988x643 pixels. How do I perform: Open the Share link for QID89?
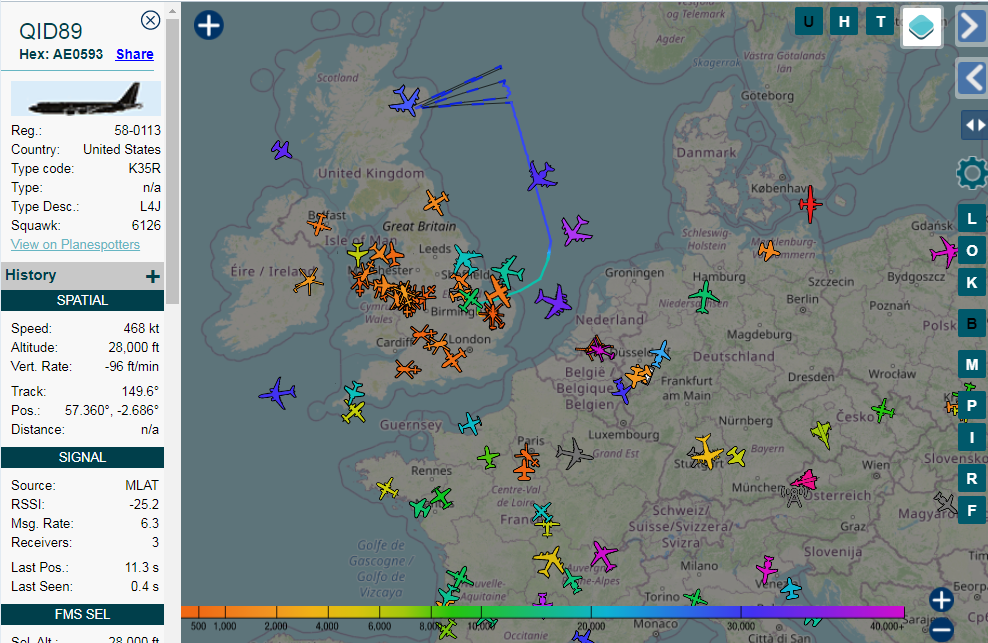pyautogui.click(x=135, y=54)
